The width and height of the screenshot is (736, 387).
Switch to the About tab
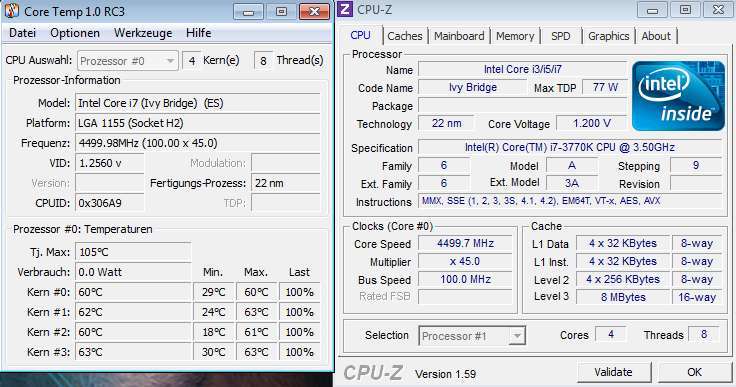pos(656,36)
